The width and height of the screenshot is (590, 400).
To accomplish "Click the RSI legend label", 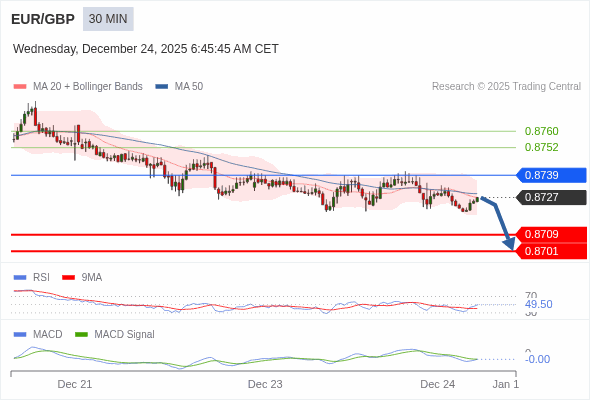I will pyautogui.click(x=41, y=277).
